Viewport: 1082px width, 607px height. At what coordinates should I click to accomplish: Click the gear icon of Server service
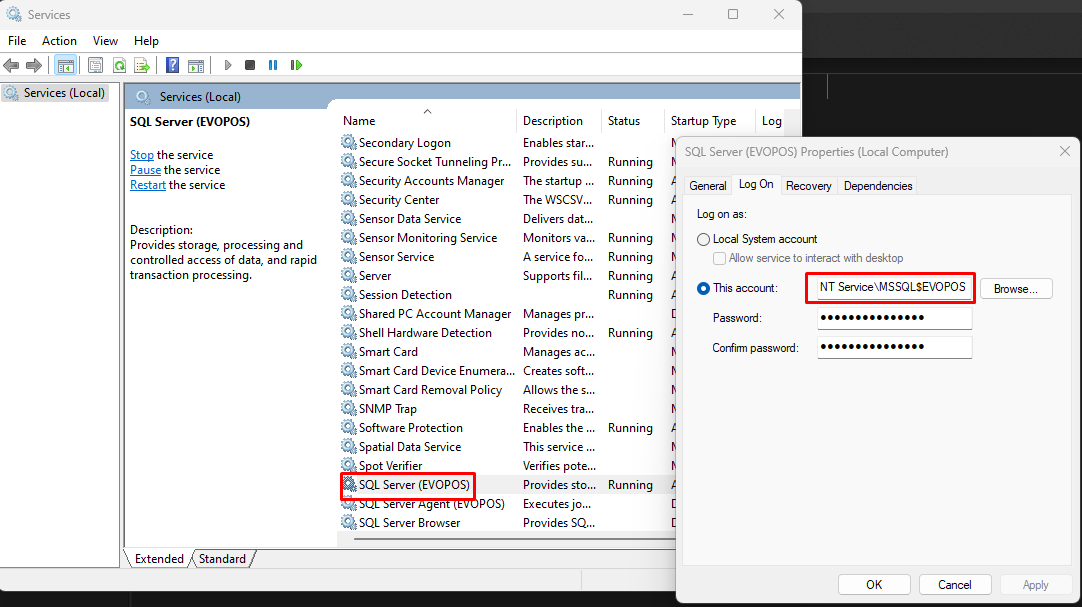(349, 275)
